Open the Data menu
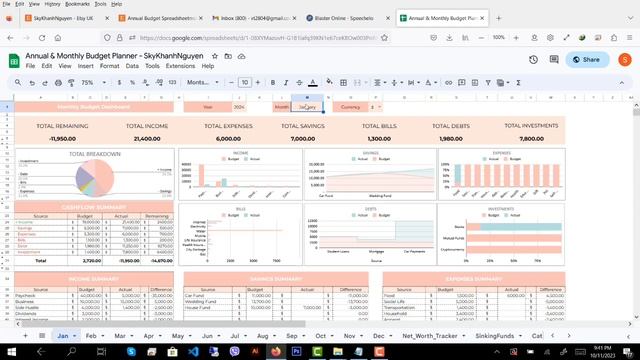Image resolution: width=640 pixels, height=360 pixels. 132,66
